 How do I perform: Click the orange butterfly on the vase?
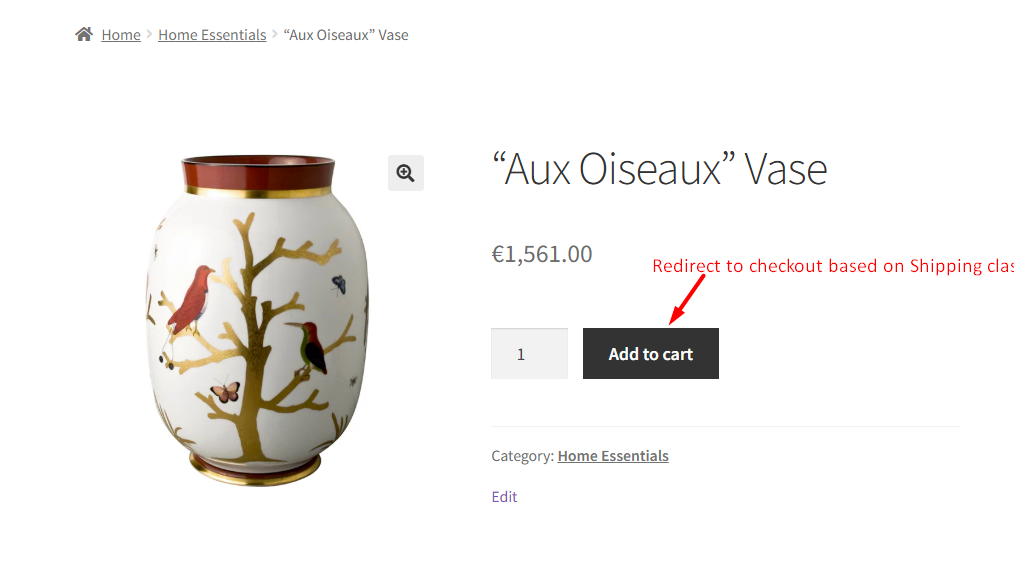[225, 391]
